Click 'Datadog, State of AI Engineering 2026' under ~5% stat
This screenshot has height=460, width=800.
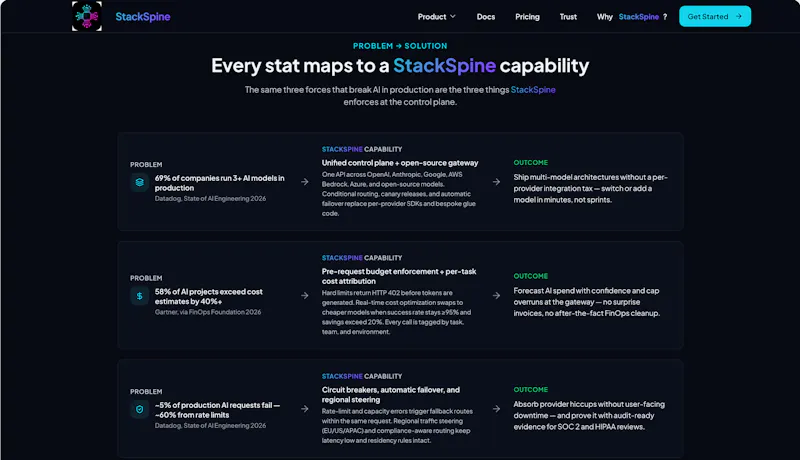tap(210, 425)
